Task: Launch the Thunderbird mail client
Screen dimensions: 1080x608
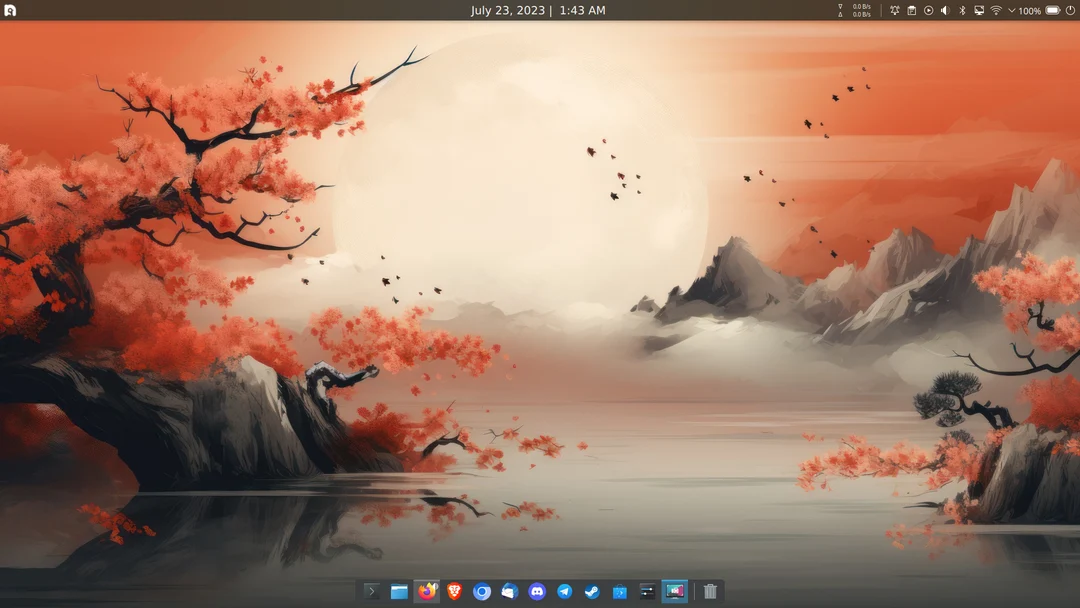Action: (508, 591)
